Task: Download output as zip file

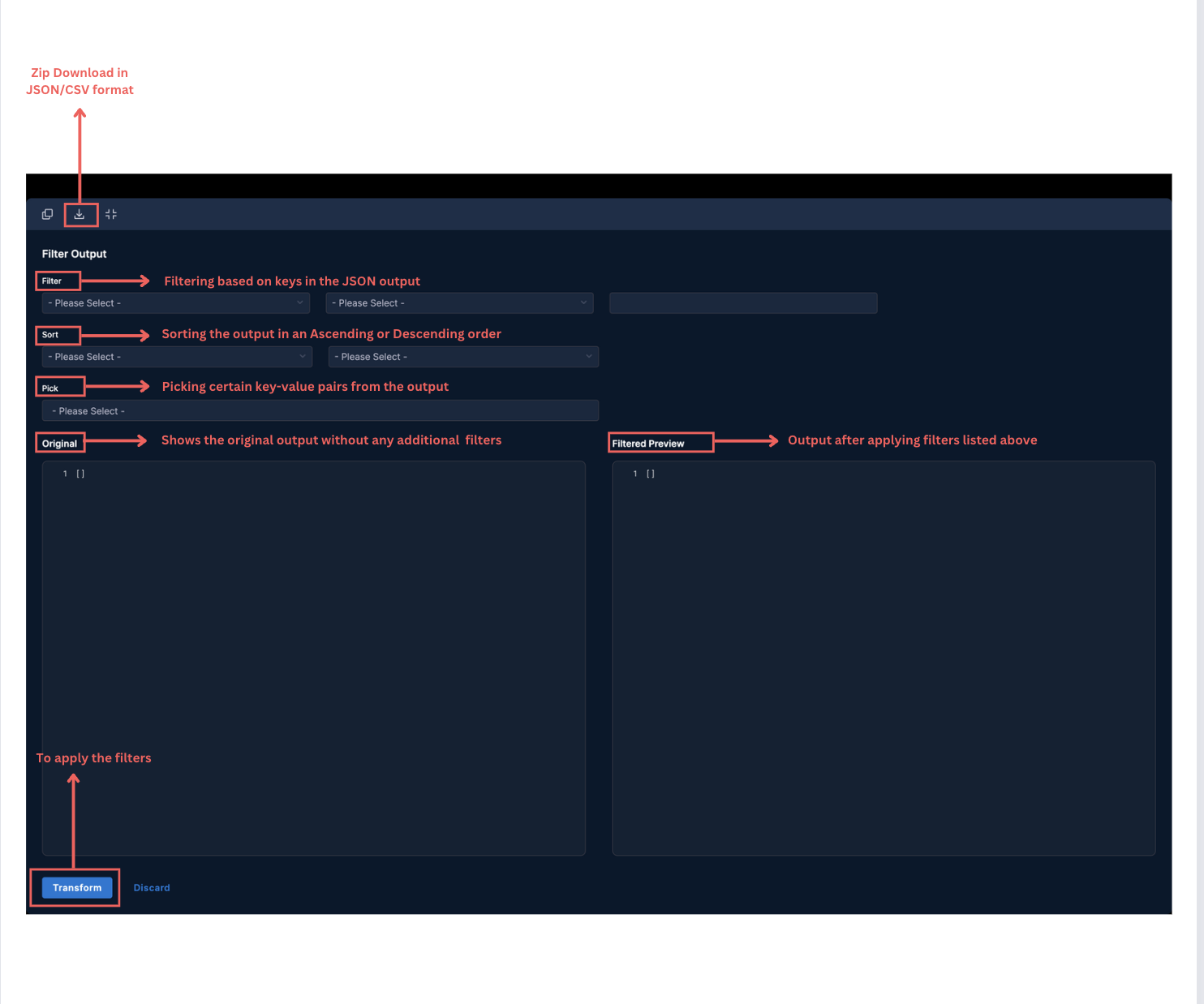Action: pos(80,214)
